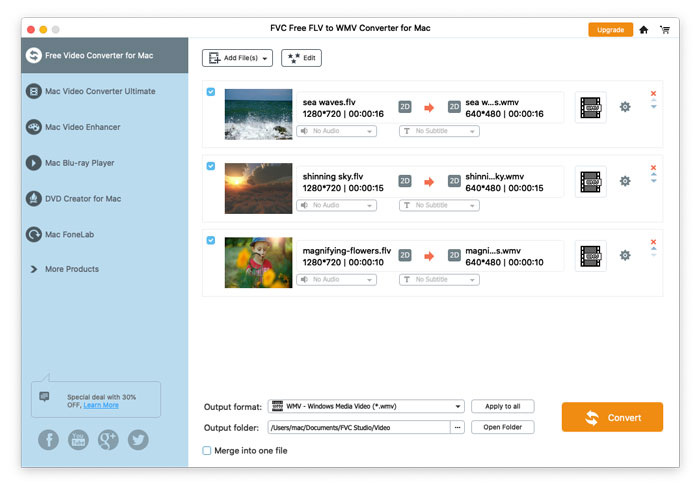Click the Output folder path field
700x491 pixels.
[359, 428]
